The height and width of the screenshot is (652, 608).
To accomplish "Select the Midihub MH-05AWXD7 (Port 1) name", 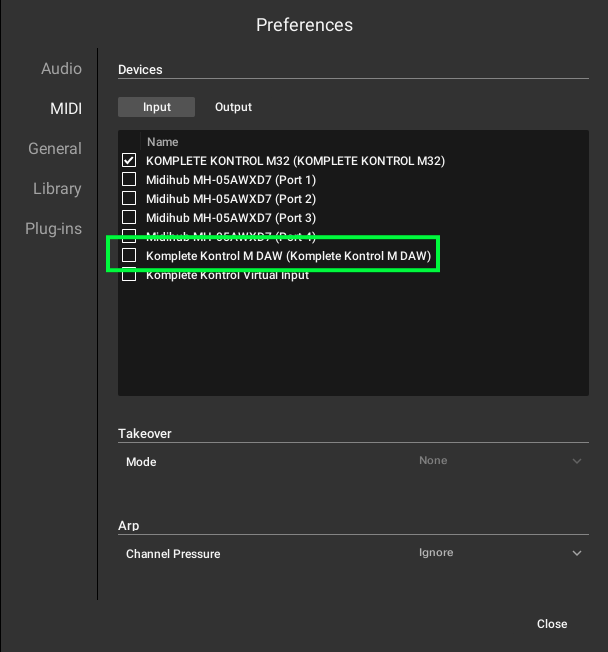I will pos(231,180).
